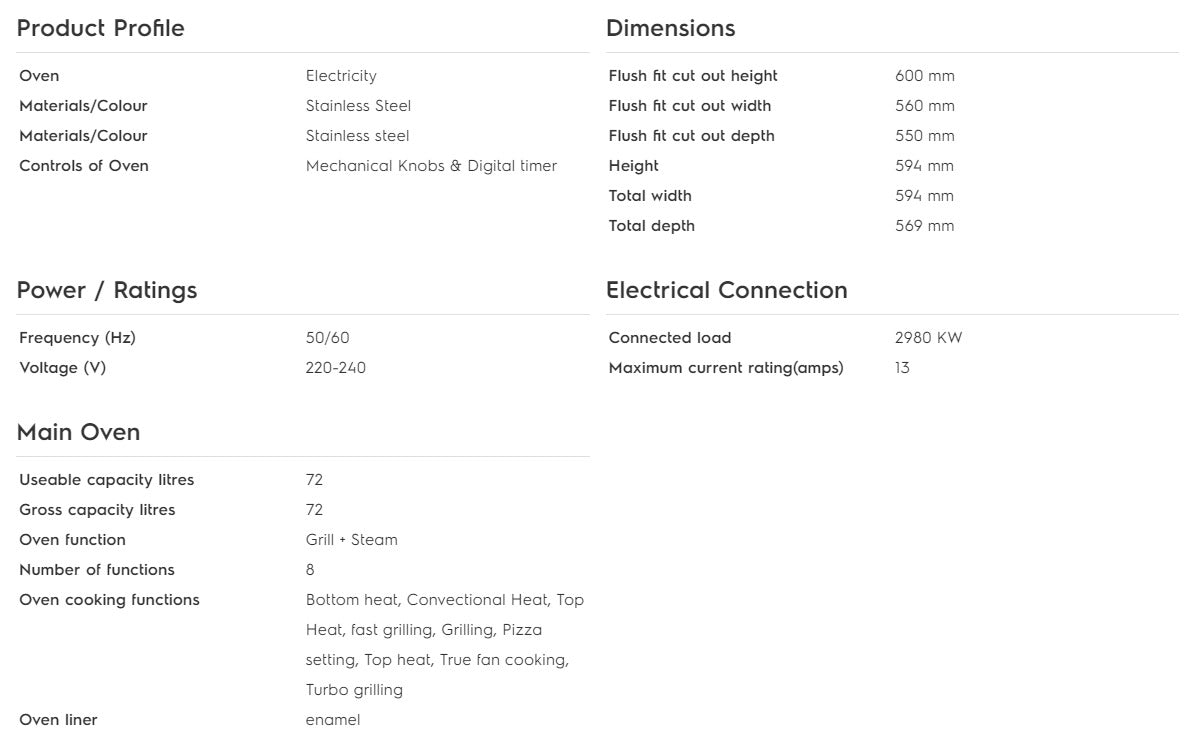The height and width of the screenshot is (746, 1193).
Task: Select the enamel oven liner value
Action: click(x=332, y=720)
